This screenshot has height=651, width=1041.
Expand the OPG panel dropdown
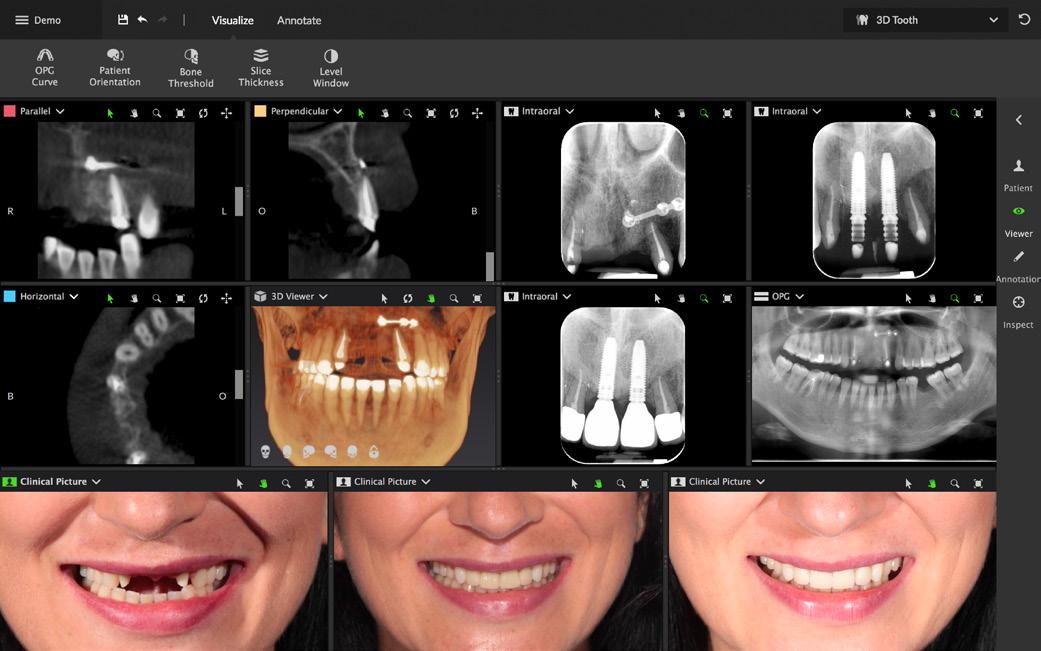coord(799,297)
